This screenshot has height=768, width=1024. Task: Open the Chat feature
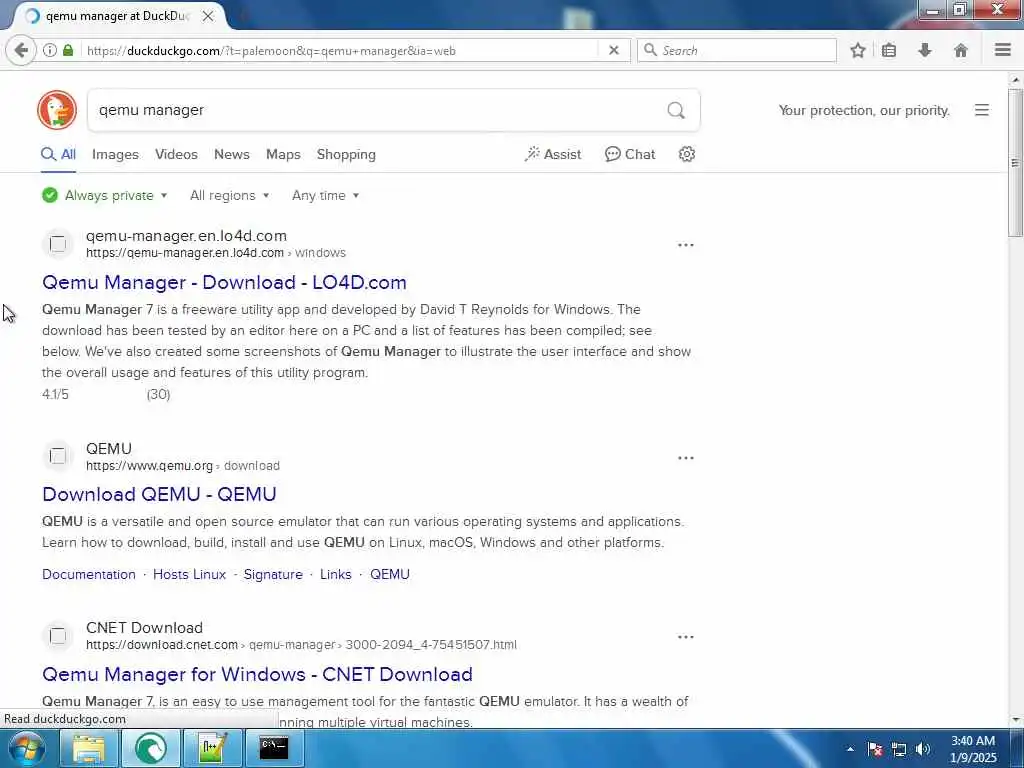click(x=630, y=154)
